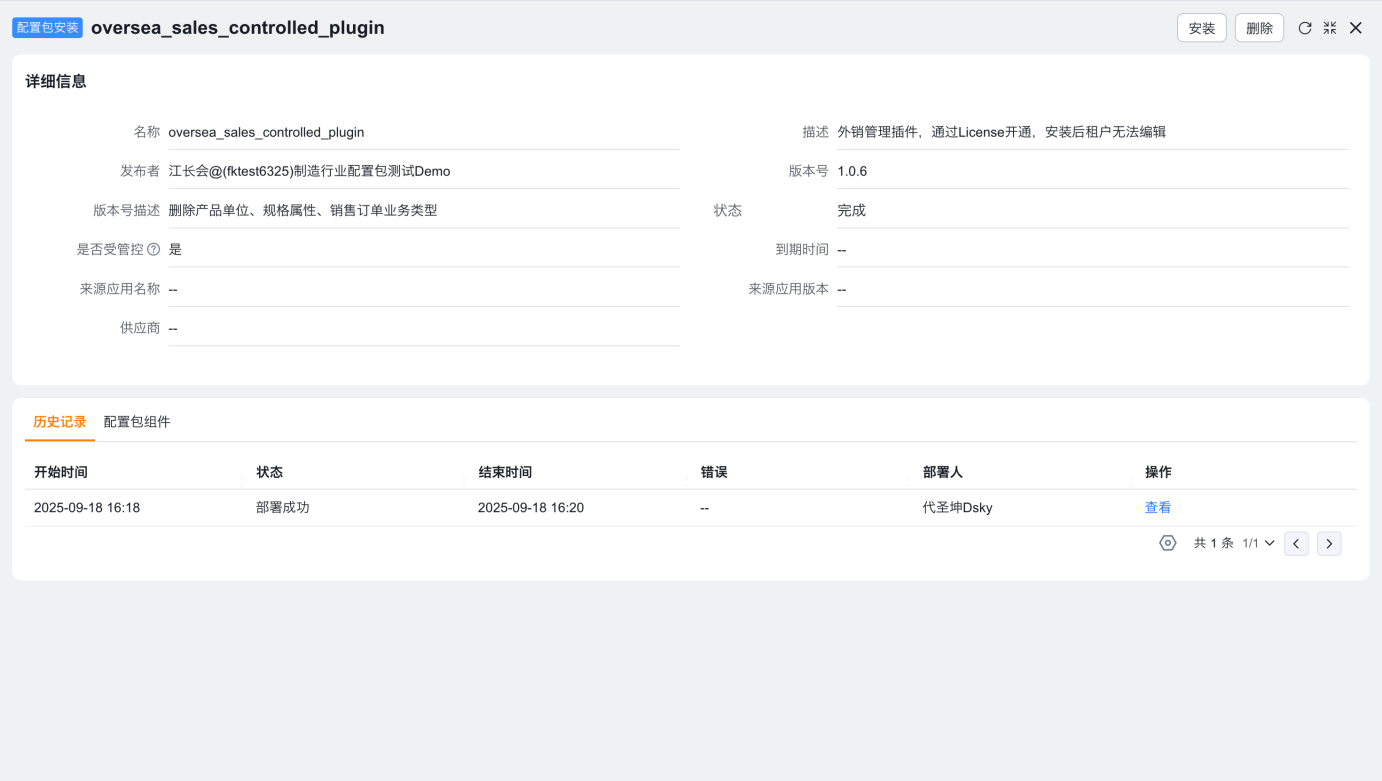Screen dimensions: 1382x781
Task: Click the help icon next to 是否受管控
Action: (x=154, y=249)
